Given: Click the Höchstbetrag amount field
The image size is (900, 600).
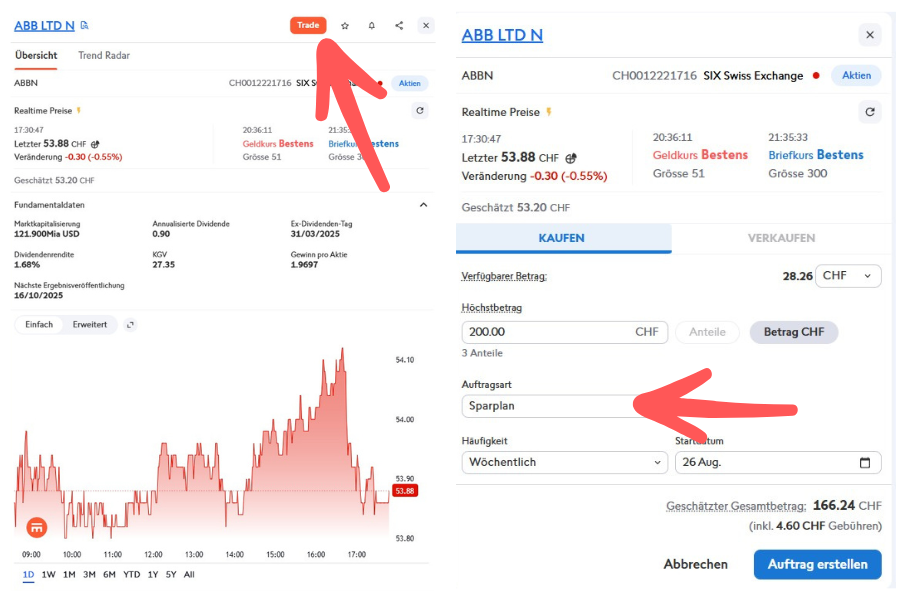Looking at the screenshot, I should coord(565,332).
